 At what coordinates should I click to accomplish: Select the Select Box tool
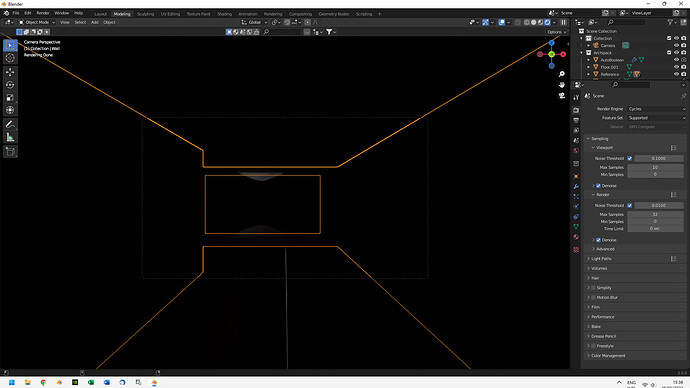pos(10,45)
